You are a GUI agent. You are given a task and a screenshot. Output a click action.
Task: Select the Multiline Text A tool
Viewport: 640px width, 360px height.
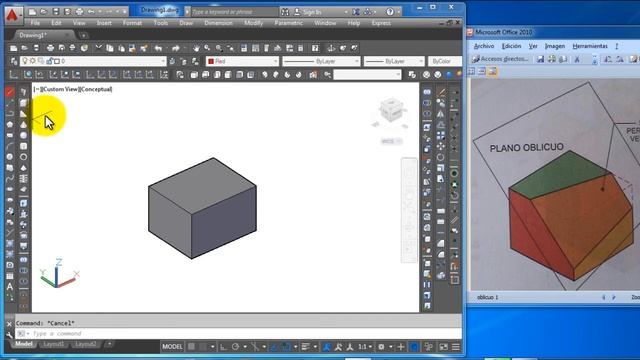click(x=10, y=287)
